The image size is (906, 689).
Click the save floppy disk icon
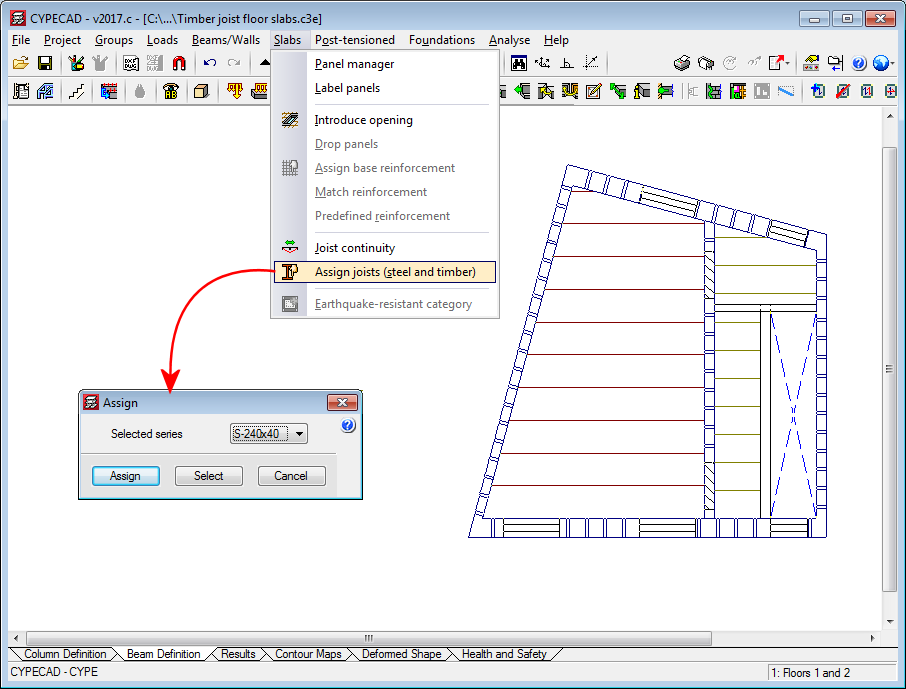click(44, 63)
